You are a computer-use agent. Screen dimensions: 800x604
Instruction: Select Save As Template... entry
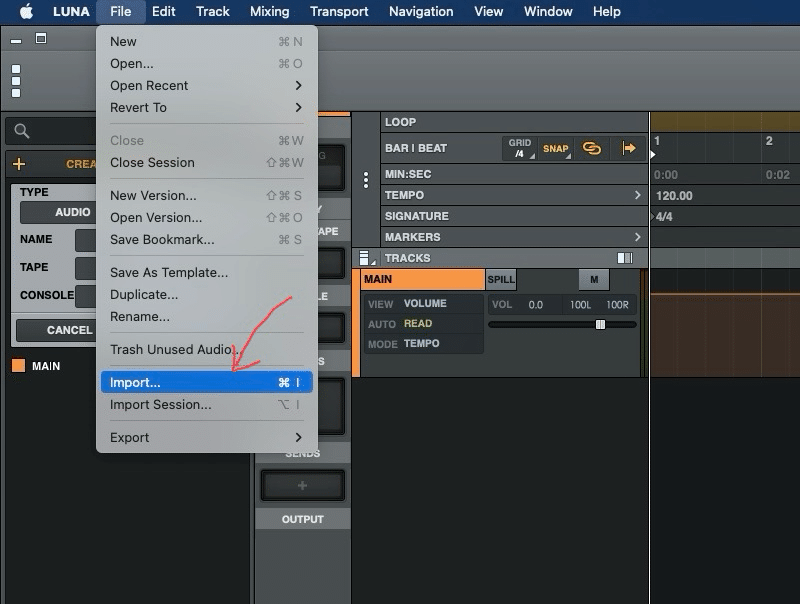point(206,273)
